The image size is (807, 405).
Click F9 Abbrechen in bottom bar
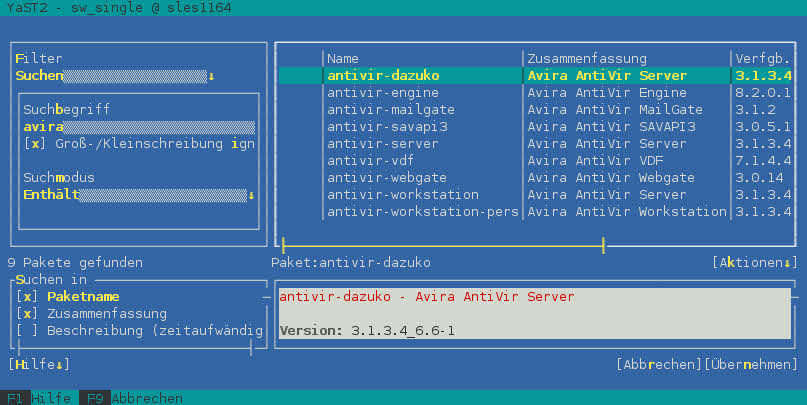click(134, 398)
